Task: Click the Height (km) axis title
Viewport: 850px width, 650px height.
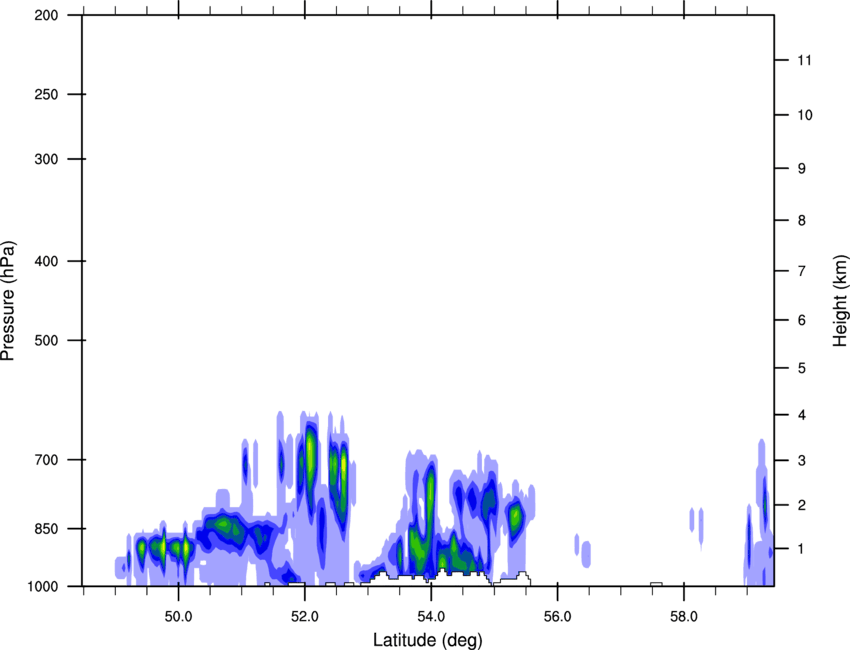Action: (840, 300)
